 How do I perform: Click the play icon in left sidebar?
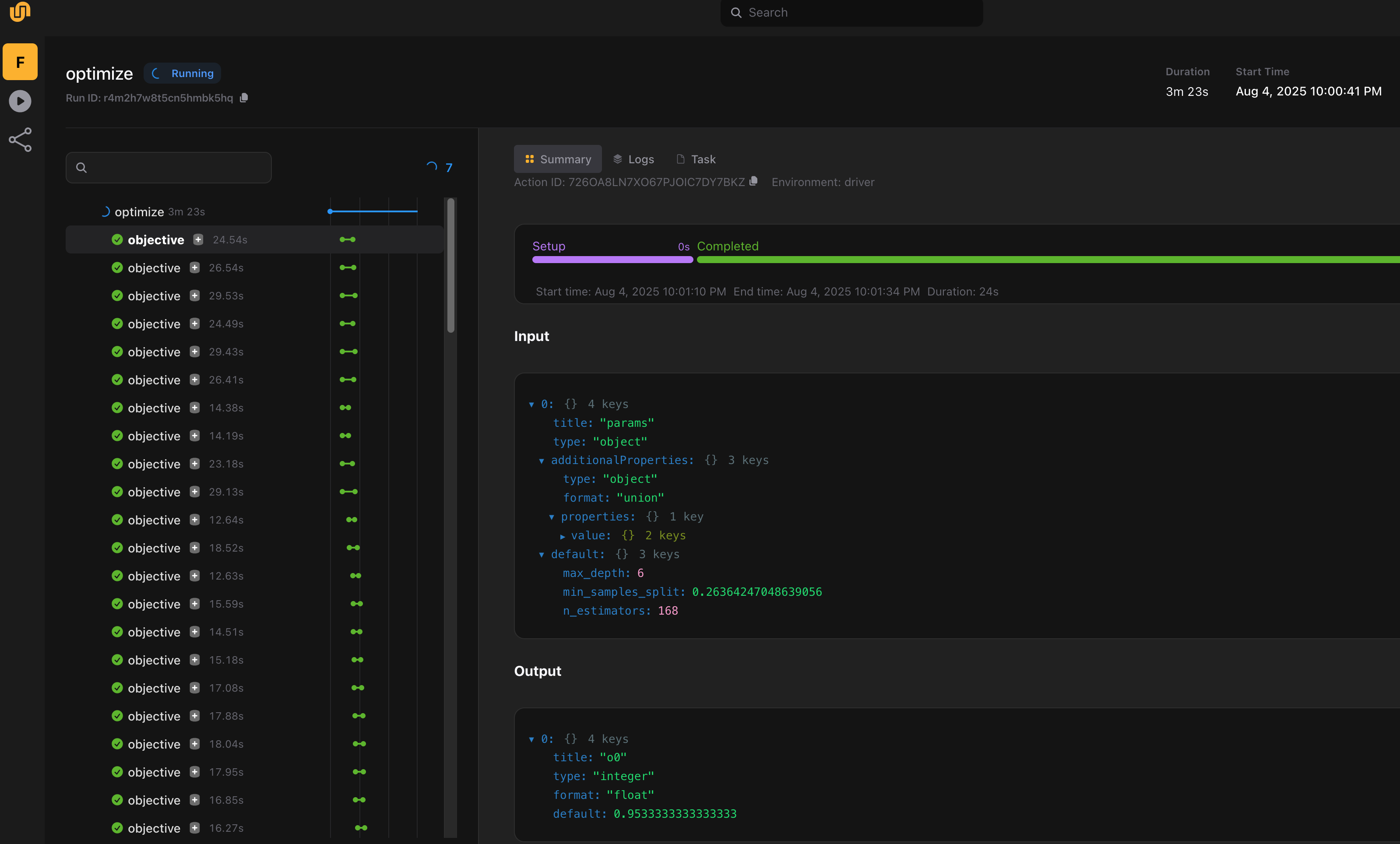pyautogui.click(x=20, y=101)
